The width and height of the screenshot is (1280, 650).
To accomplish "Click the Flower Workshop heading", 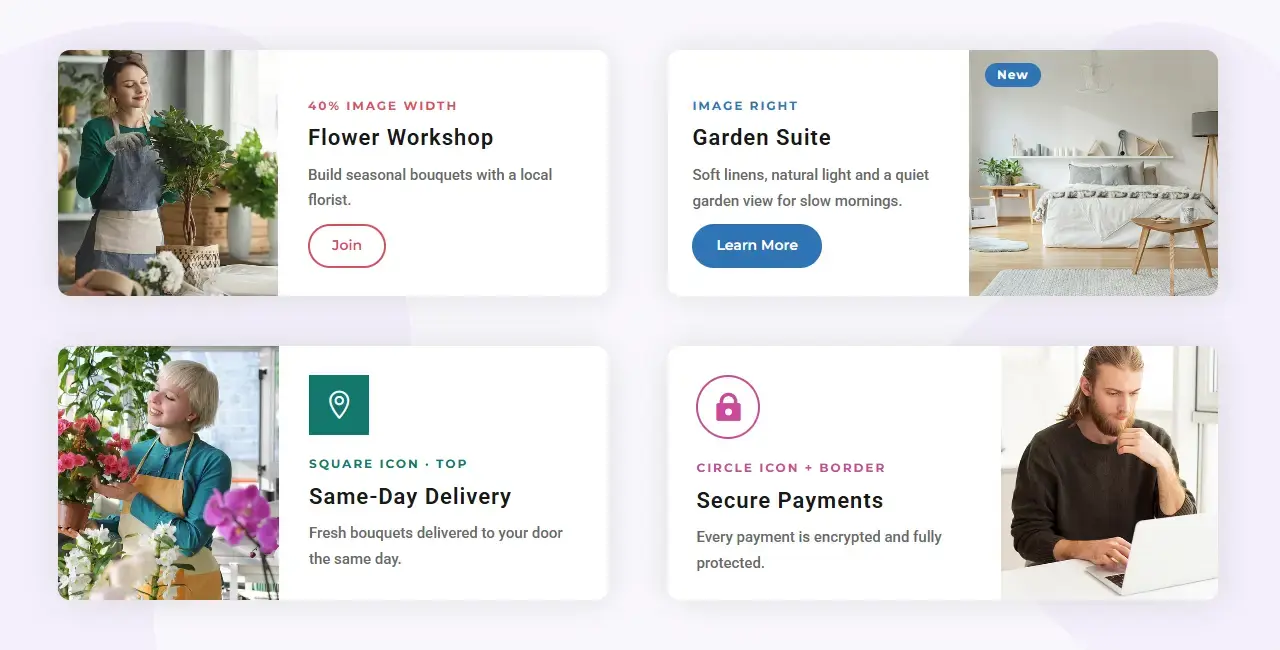I will coord(400,138).
